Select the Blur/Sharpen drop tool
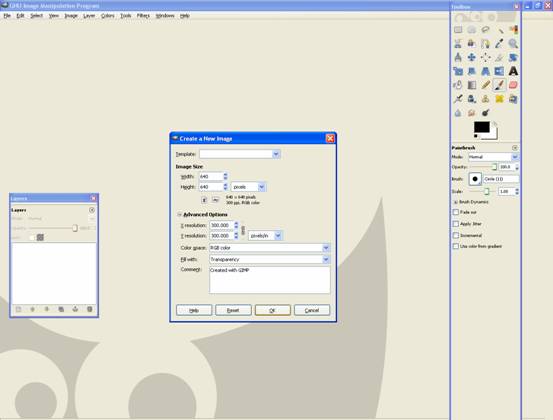The width and height of the screenshot is (553, 420). click(458, 113)
